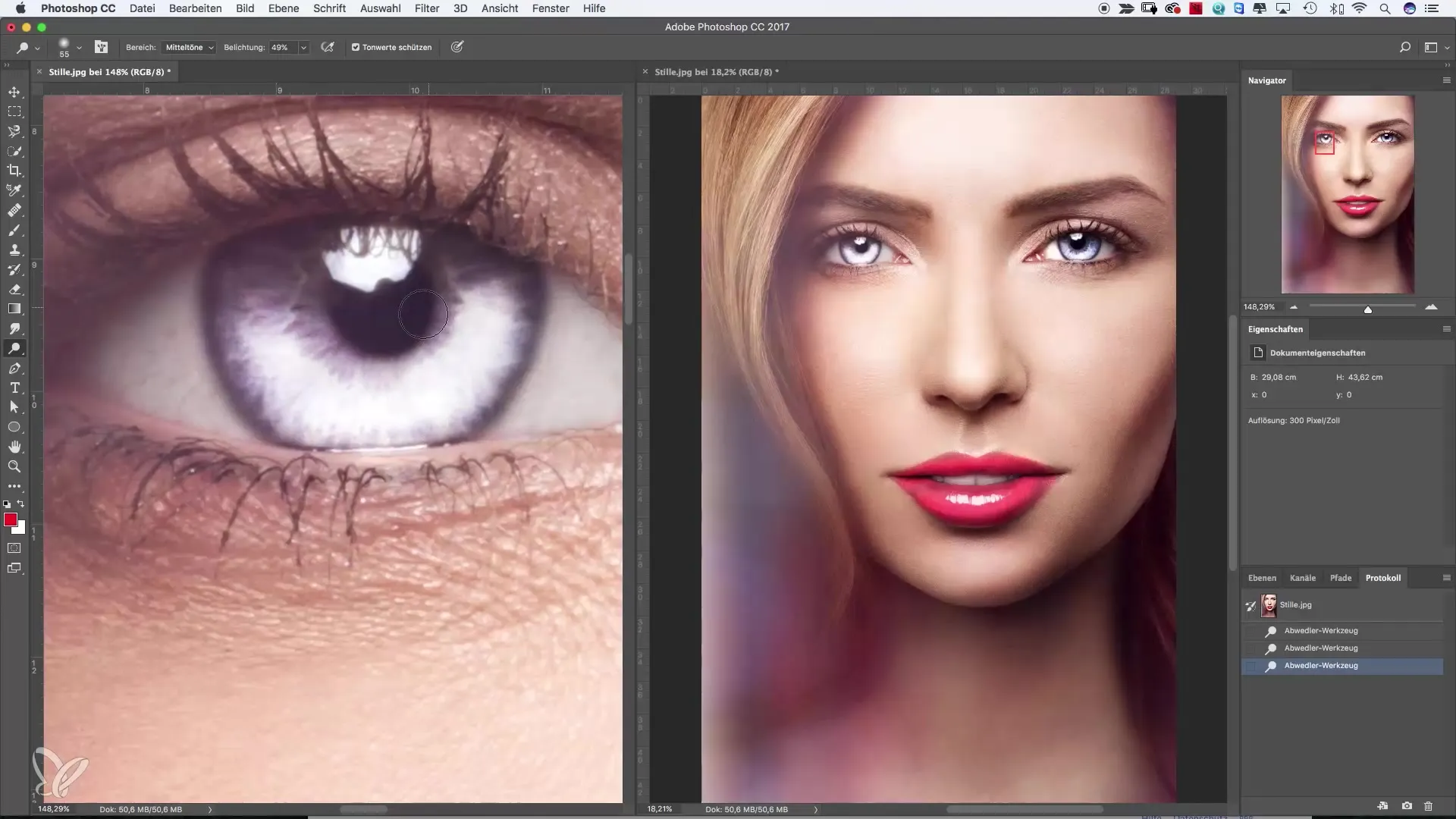Screen dimensions: 1456x819
Task: Toggle Tonwerte schützen checkbox
Action: pyautogui.click(x=355, y=47)
